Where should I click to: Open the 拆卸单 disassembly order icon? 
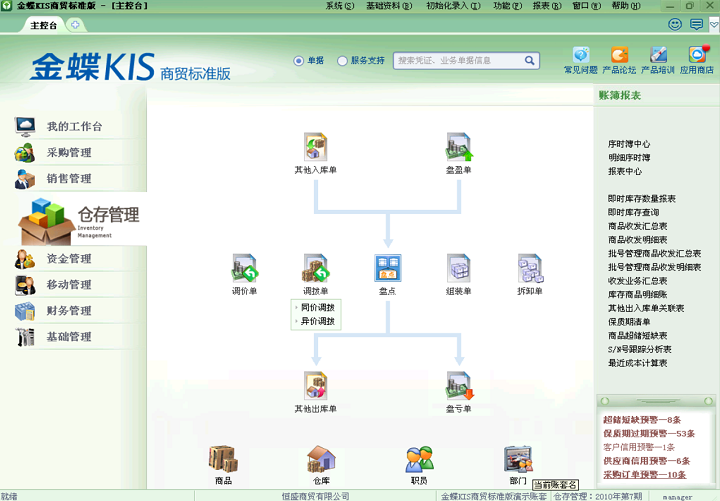pyautogui.click(x=529, y=269)
